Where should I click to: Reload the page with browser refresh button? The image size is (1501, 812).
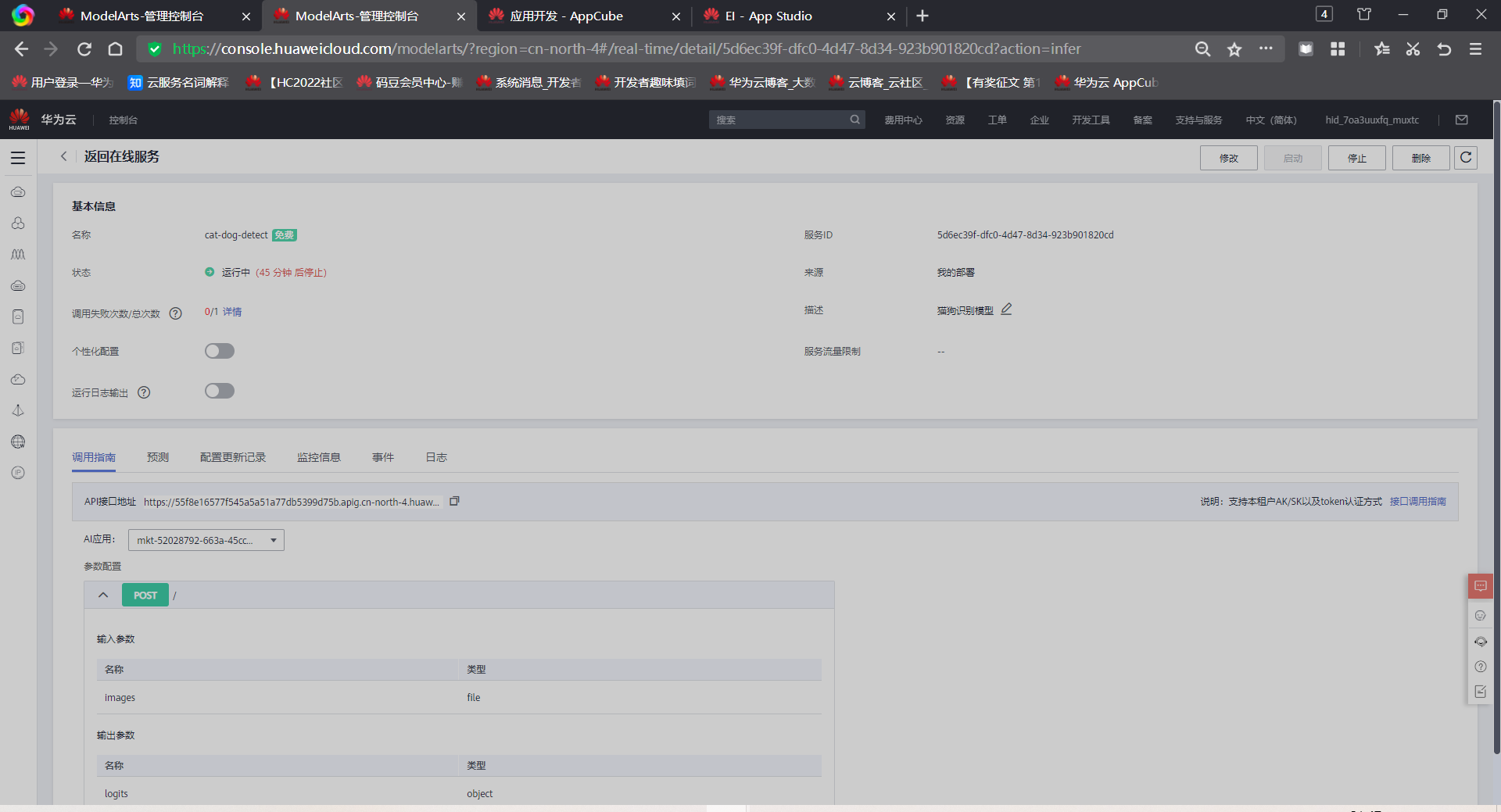(x=84, y=49)
